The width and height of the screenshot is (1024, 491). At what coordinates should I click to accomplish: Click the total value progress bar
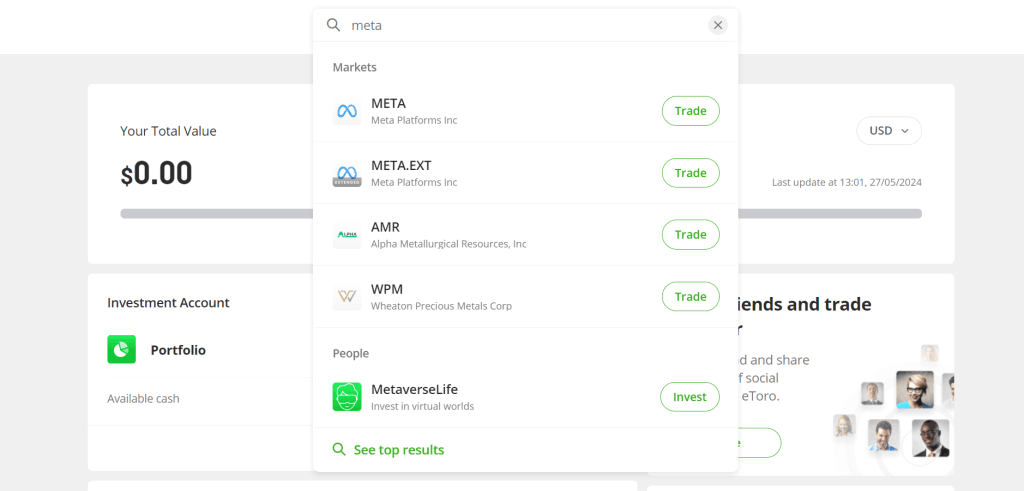(521, 214)
